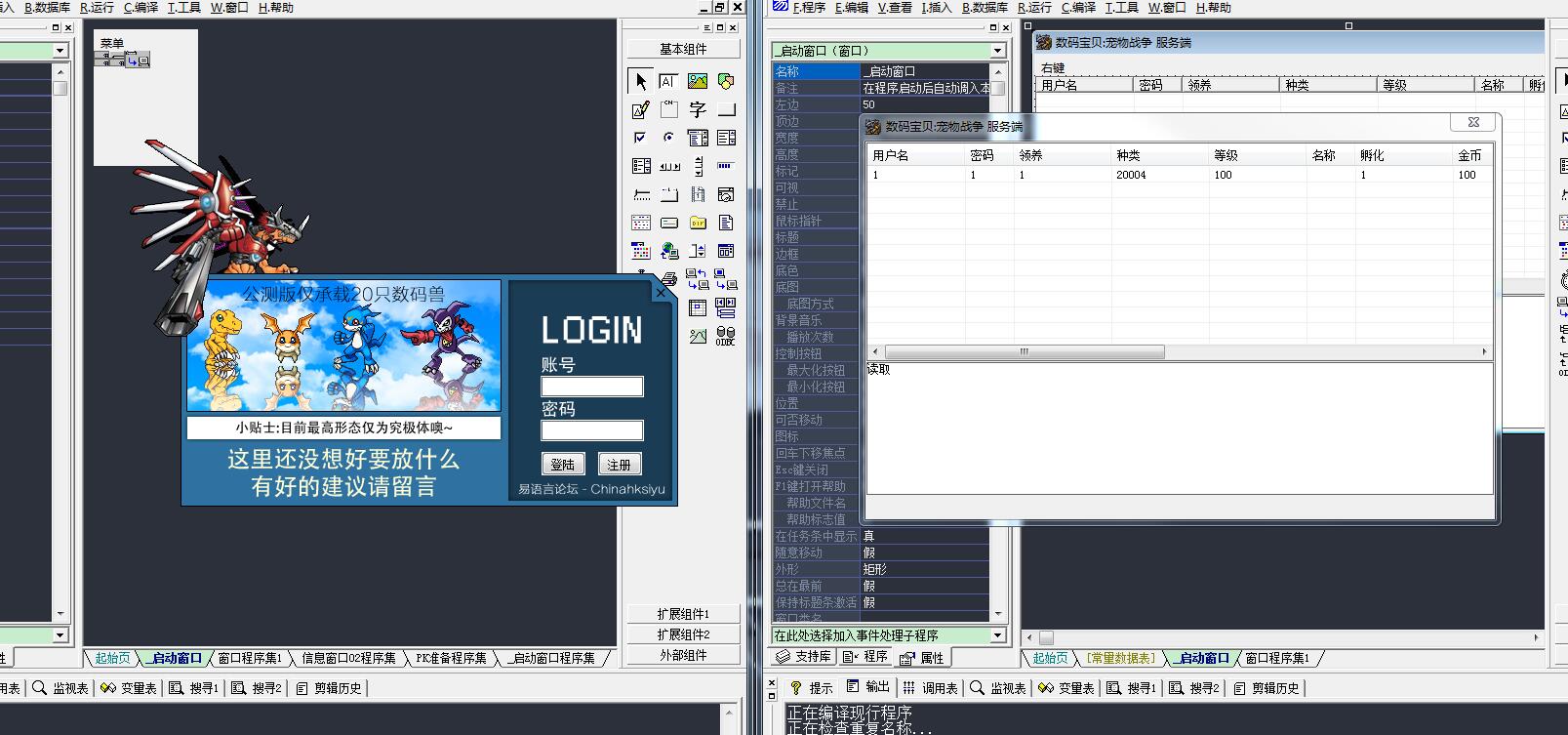The height and width of the screenshot is (735, 1568).
Task: Select the progress bar component tool
Action: [x=726, y=166]
